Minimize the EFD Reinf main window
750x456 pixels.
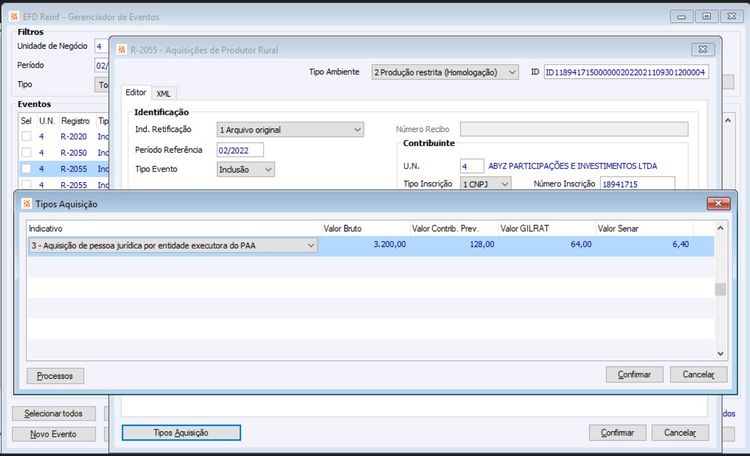coord(682,17)
